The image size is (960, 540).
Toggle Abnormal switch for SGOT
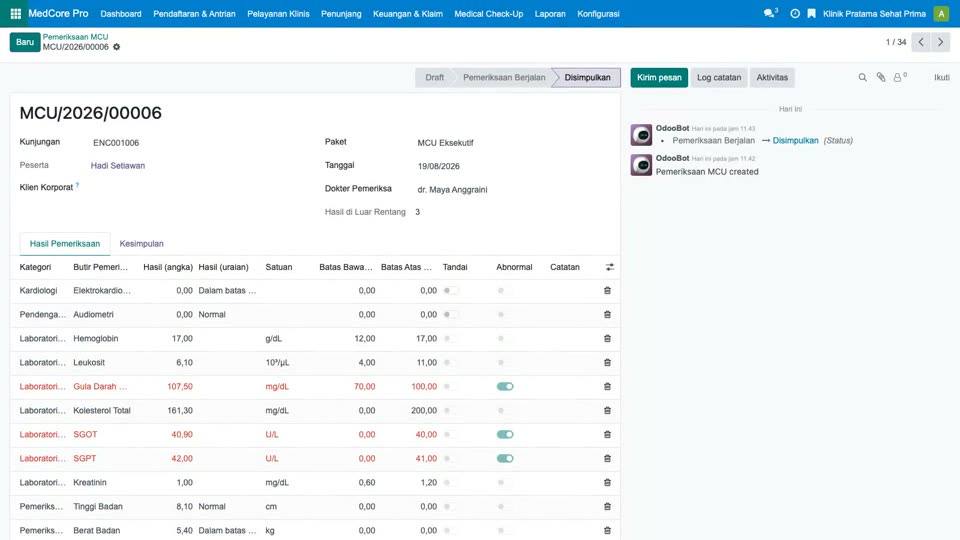pyautogui.click(x=505, y=435)
